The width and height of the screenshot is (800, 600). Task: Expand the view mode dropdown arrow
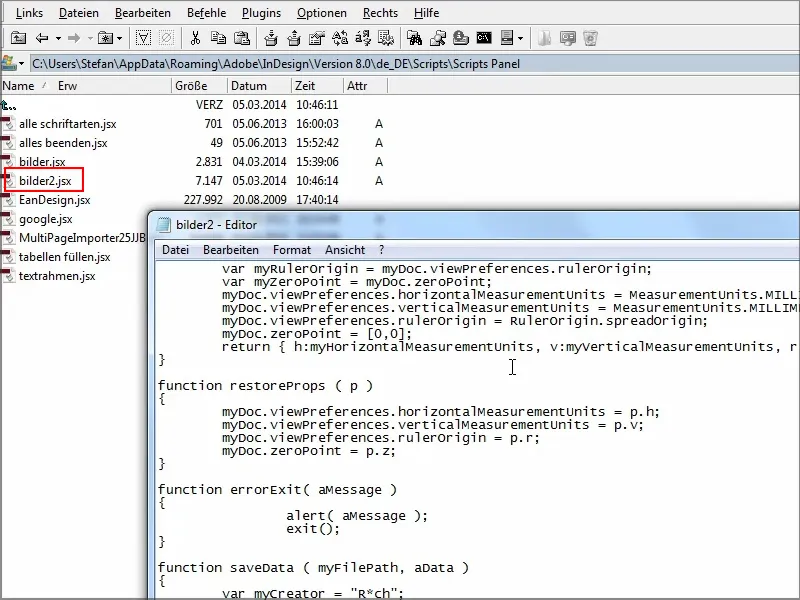point(520,38)
